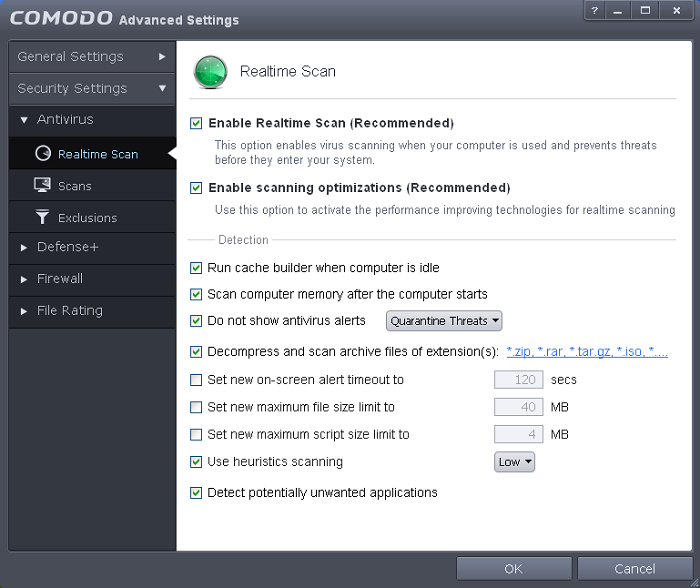The height and width of the screenshot is (588, 700).
Task: Click the help question mark button
Action: 594,10
